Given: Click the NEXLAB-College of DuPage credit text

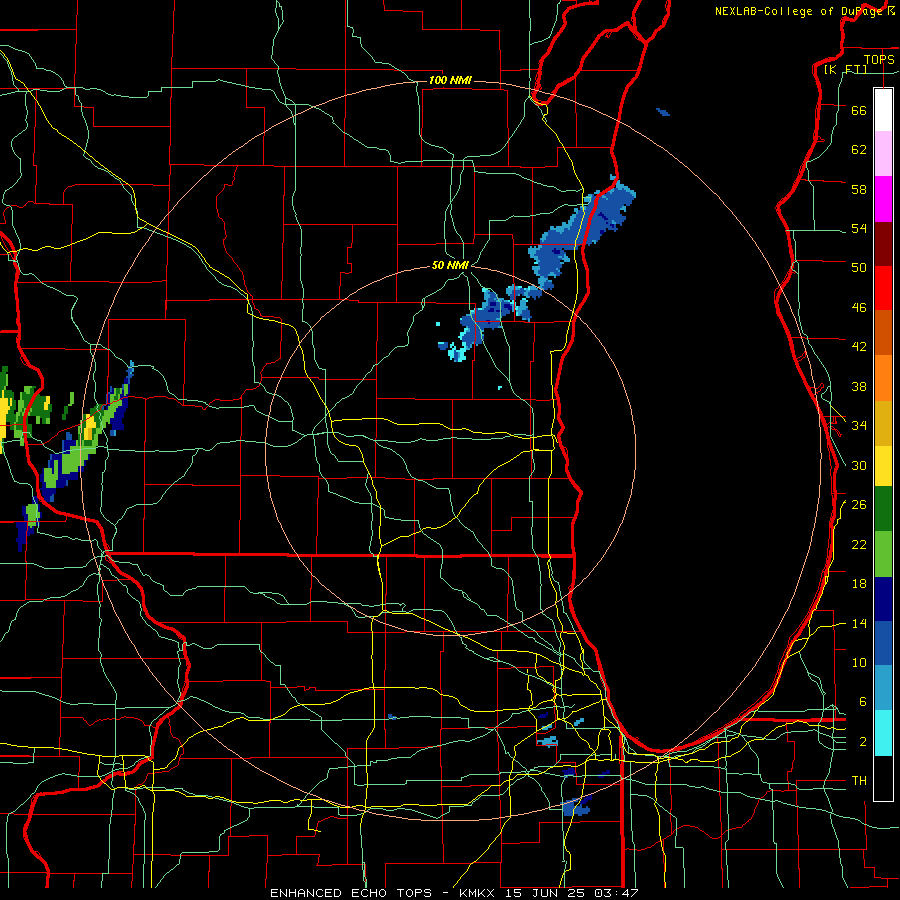Looking at the screenshot, I should click(804, 11).
